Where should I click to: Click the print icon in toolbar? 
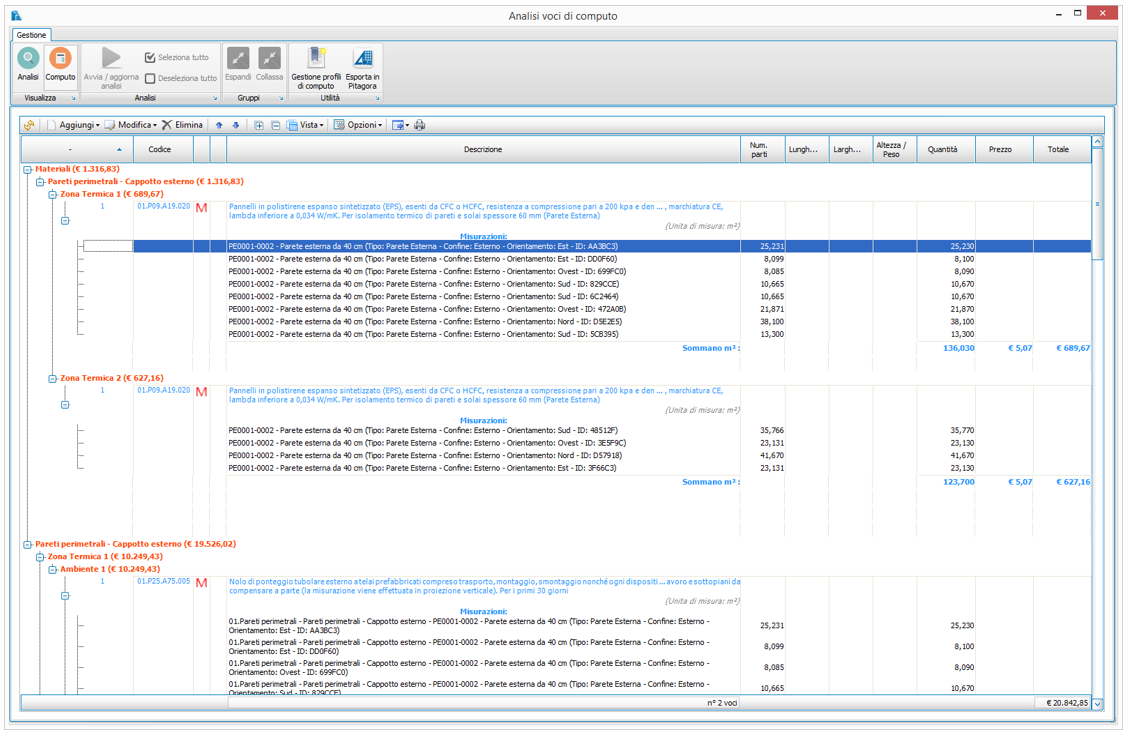point(420,125)
